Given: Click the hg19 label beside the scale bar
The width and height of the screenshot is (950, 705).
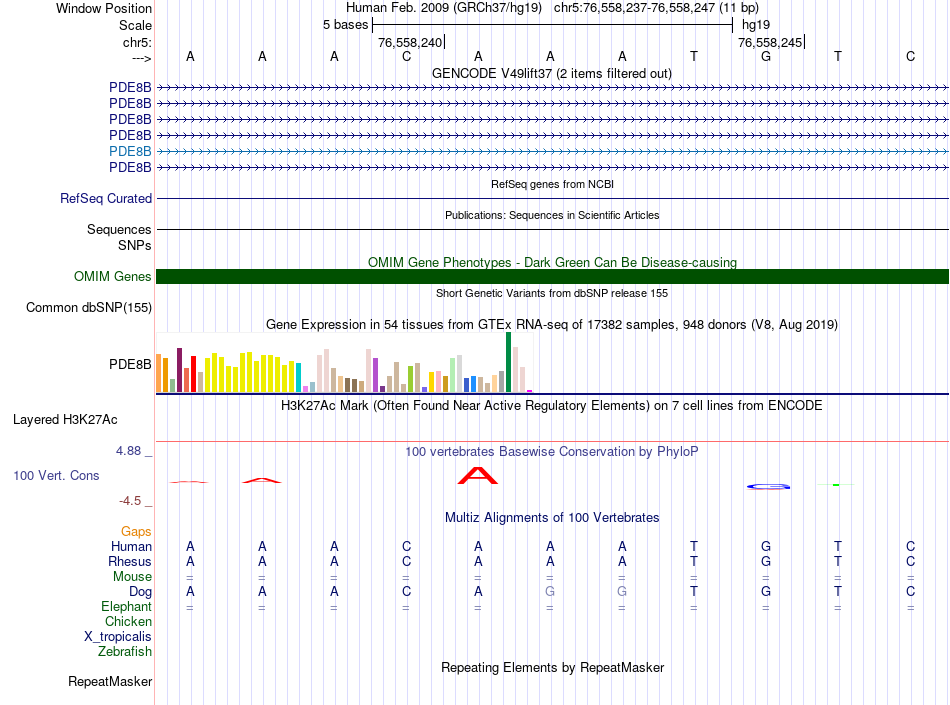Looking at the screenshot, I should coord(756,25).
